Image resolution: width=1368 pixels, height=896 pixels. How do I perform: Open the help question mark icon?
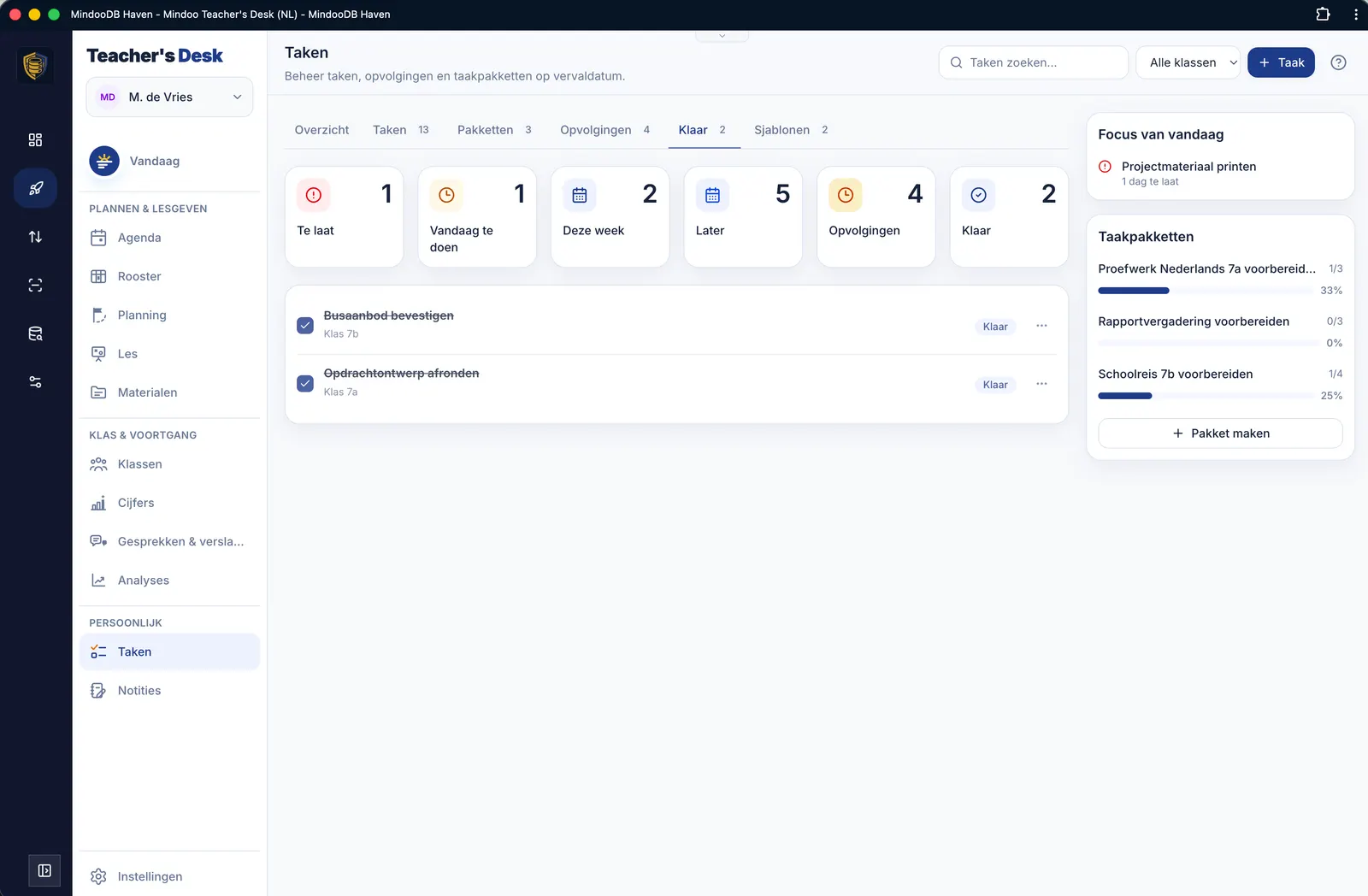[1339, 62]
